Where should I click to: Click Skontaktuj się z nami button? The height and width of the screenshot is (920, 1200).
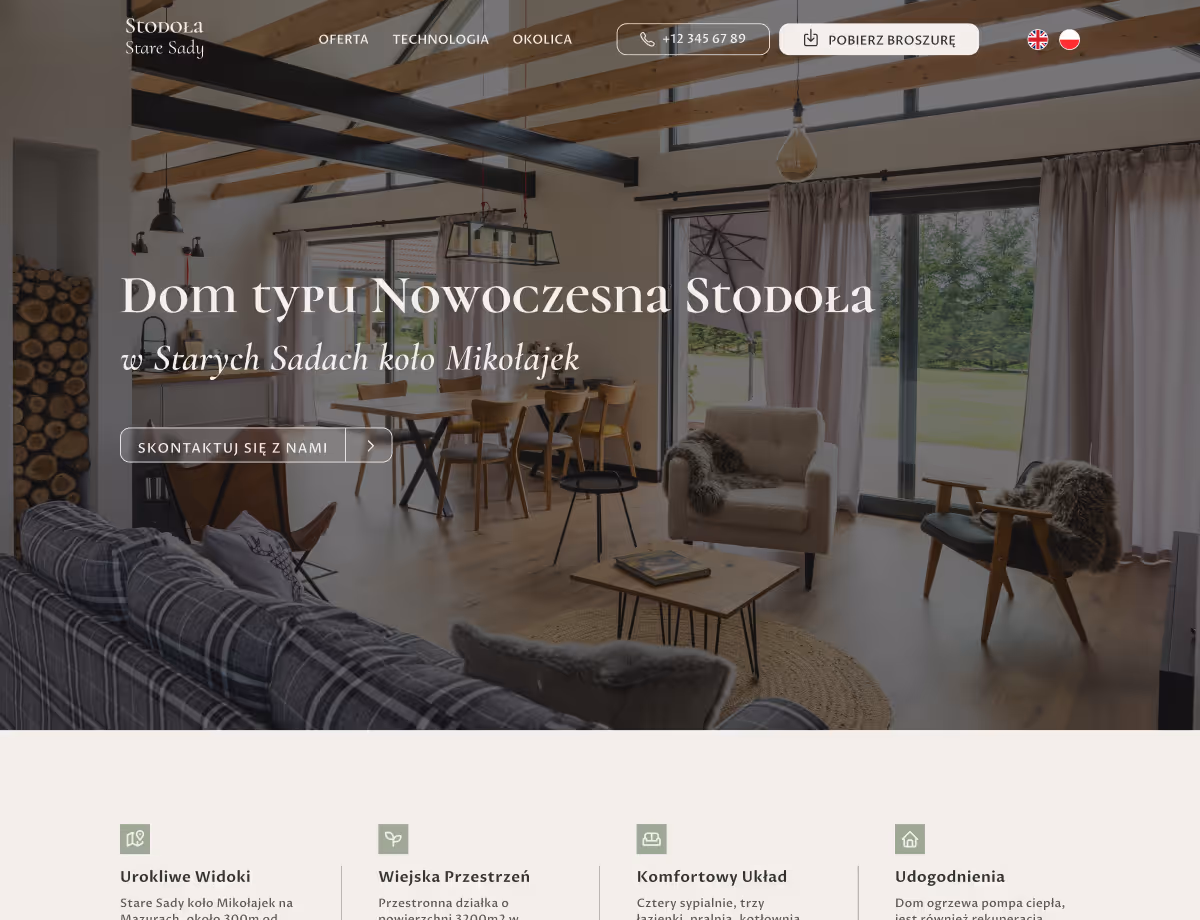(x=256, y=446)
